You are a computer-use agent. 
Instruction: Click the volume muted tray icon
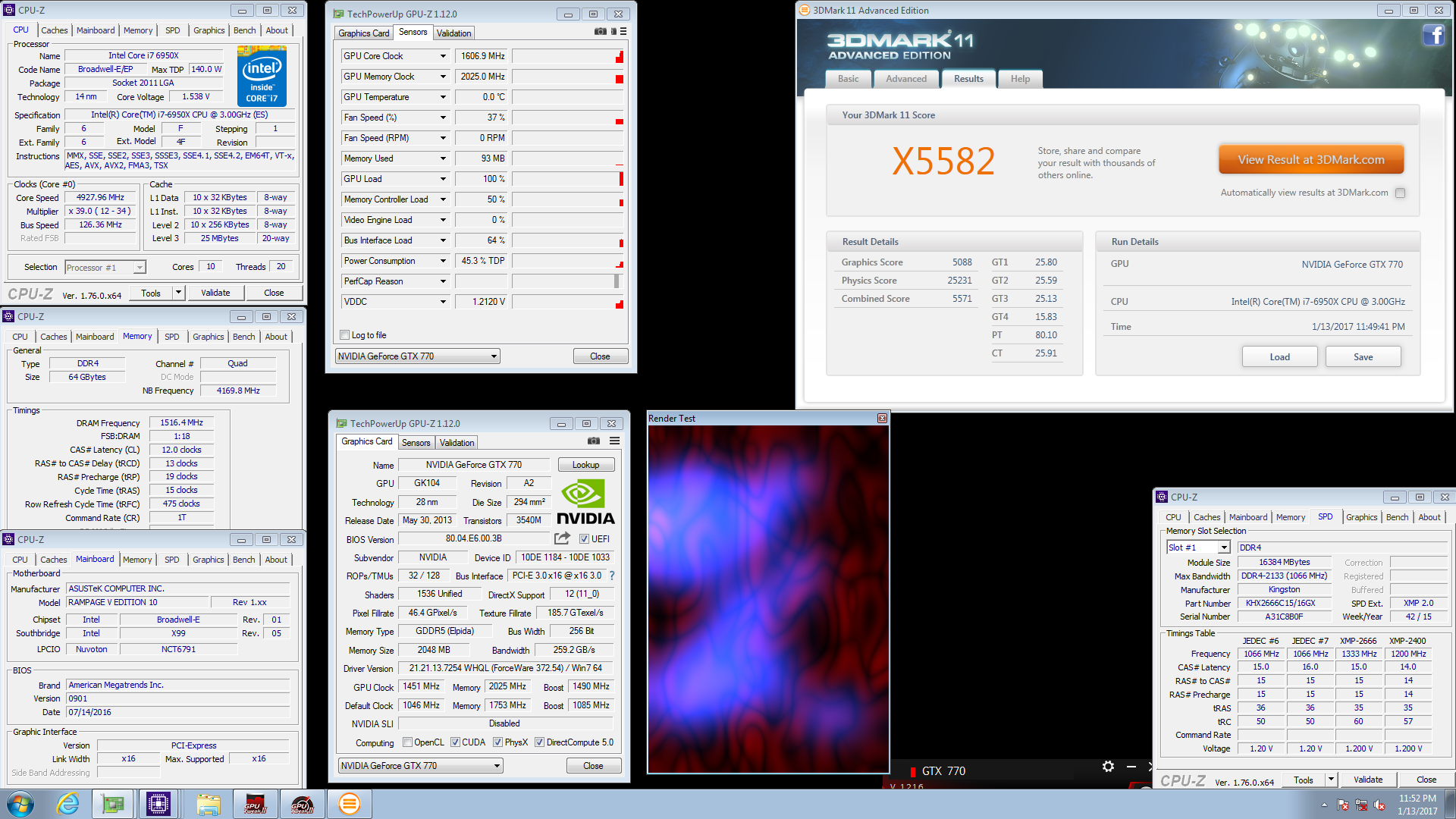1379,805
